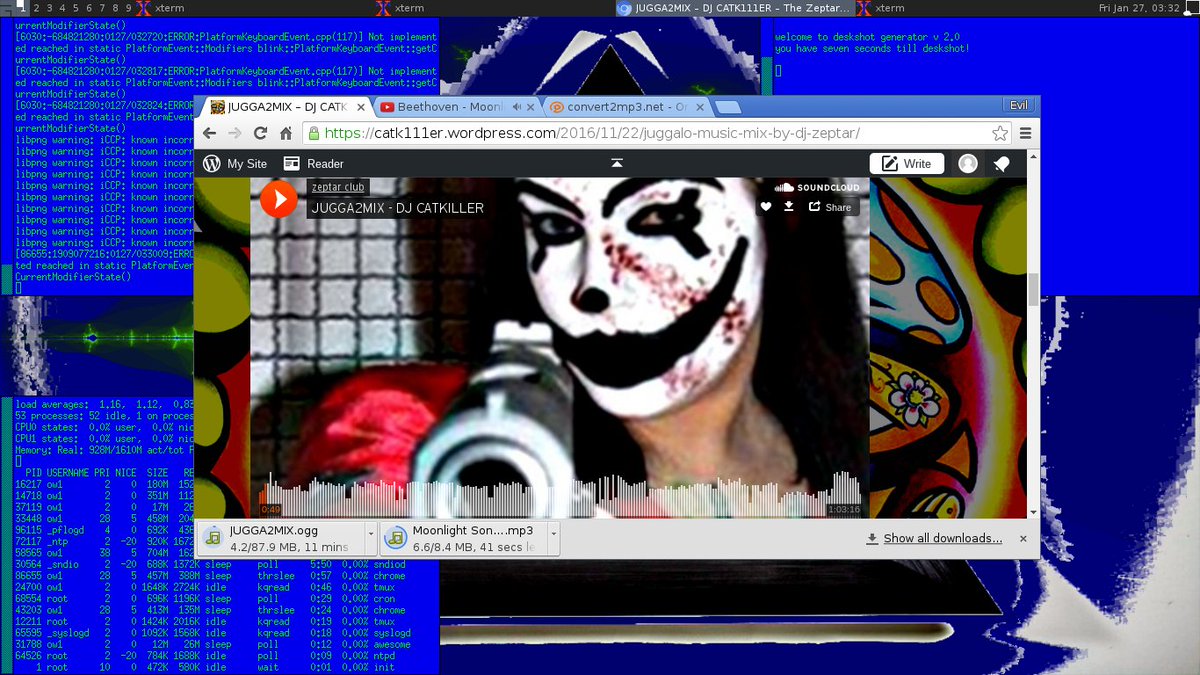Viewport: 1200px width, 675px height.
Task: Click 'welcome to deskshot generator' terminal text
Action: (x=866, y=37)
